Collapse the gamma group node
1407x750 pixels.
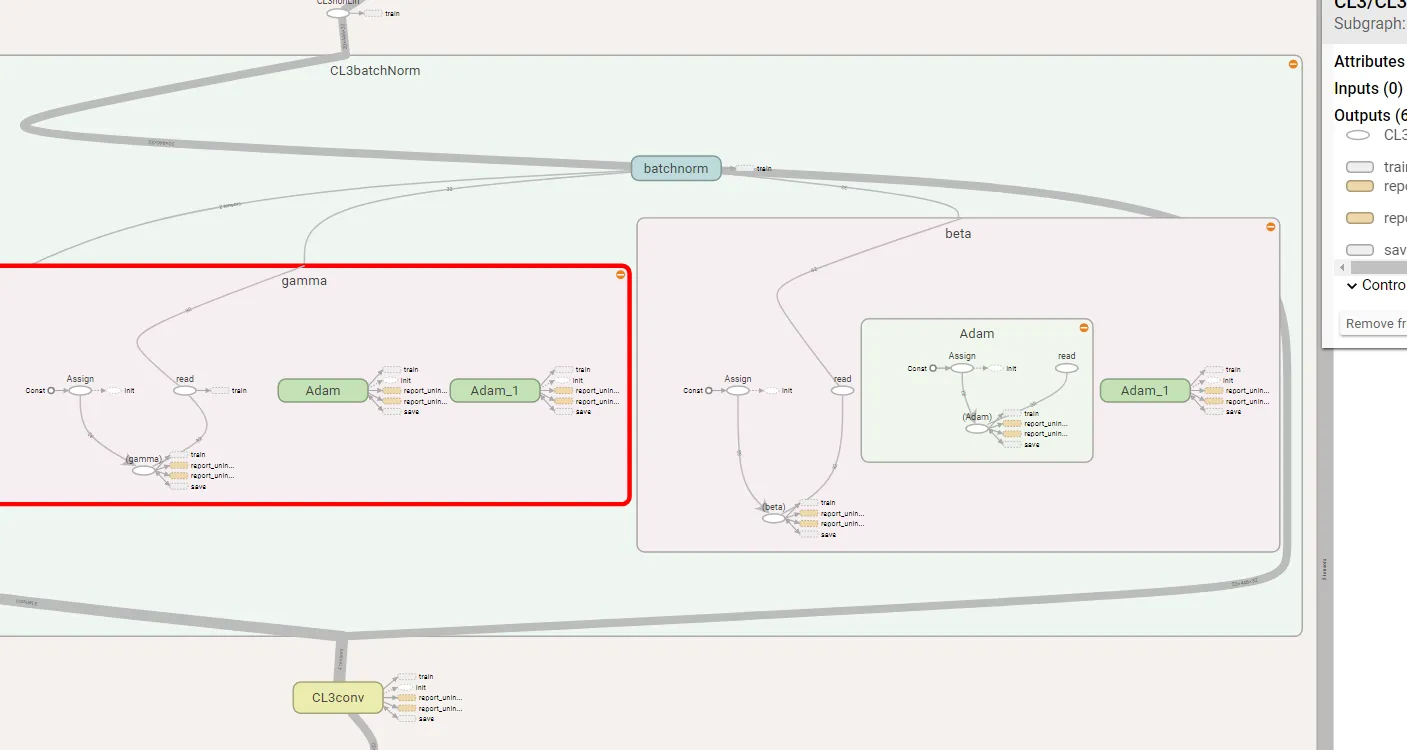click(620, 274)
